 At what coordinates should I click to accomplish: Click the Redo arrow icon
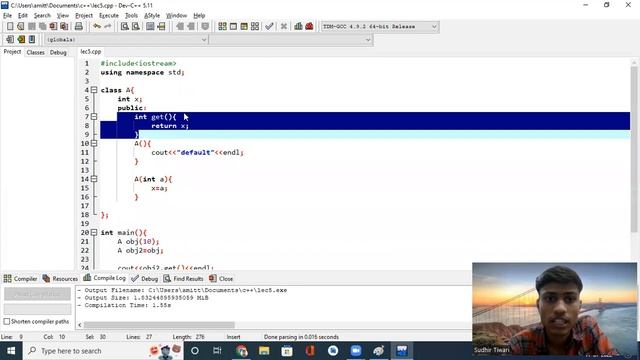click(108, 27)
